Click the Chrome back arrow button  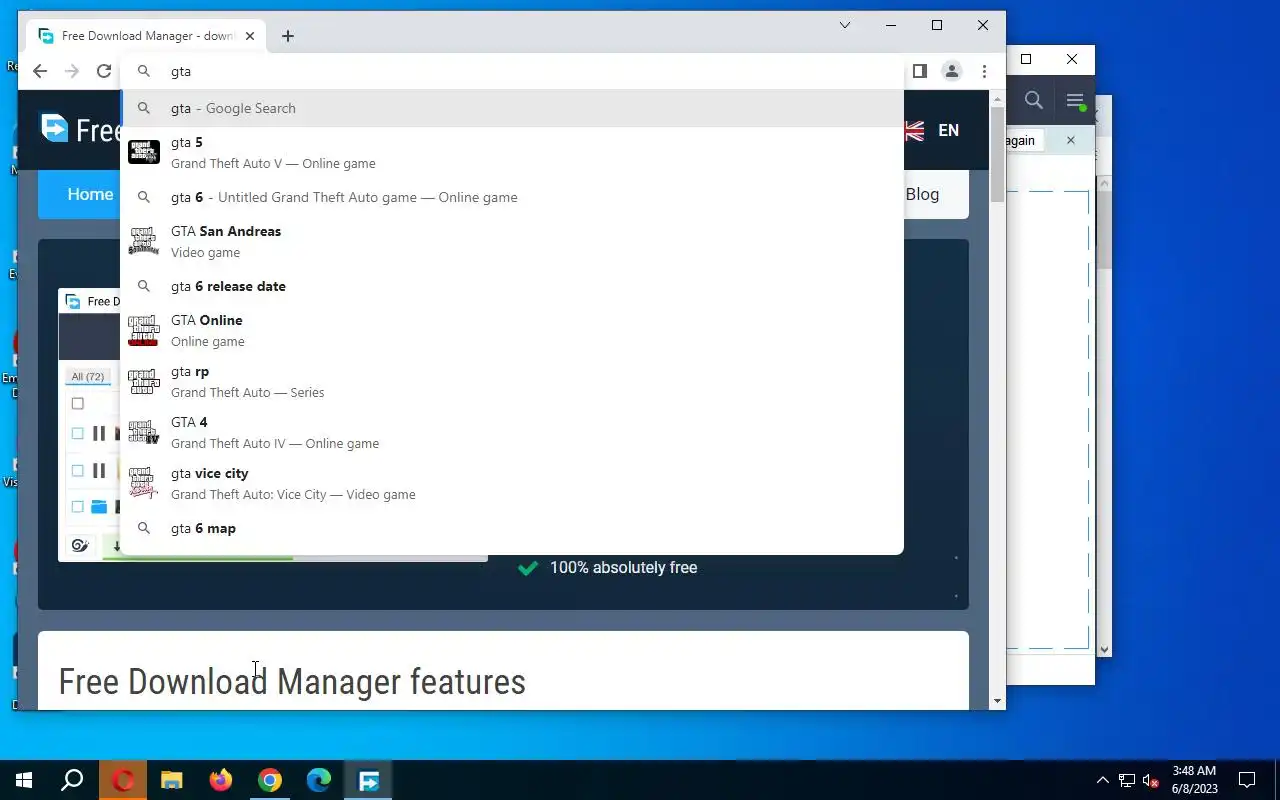point(40,71)
